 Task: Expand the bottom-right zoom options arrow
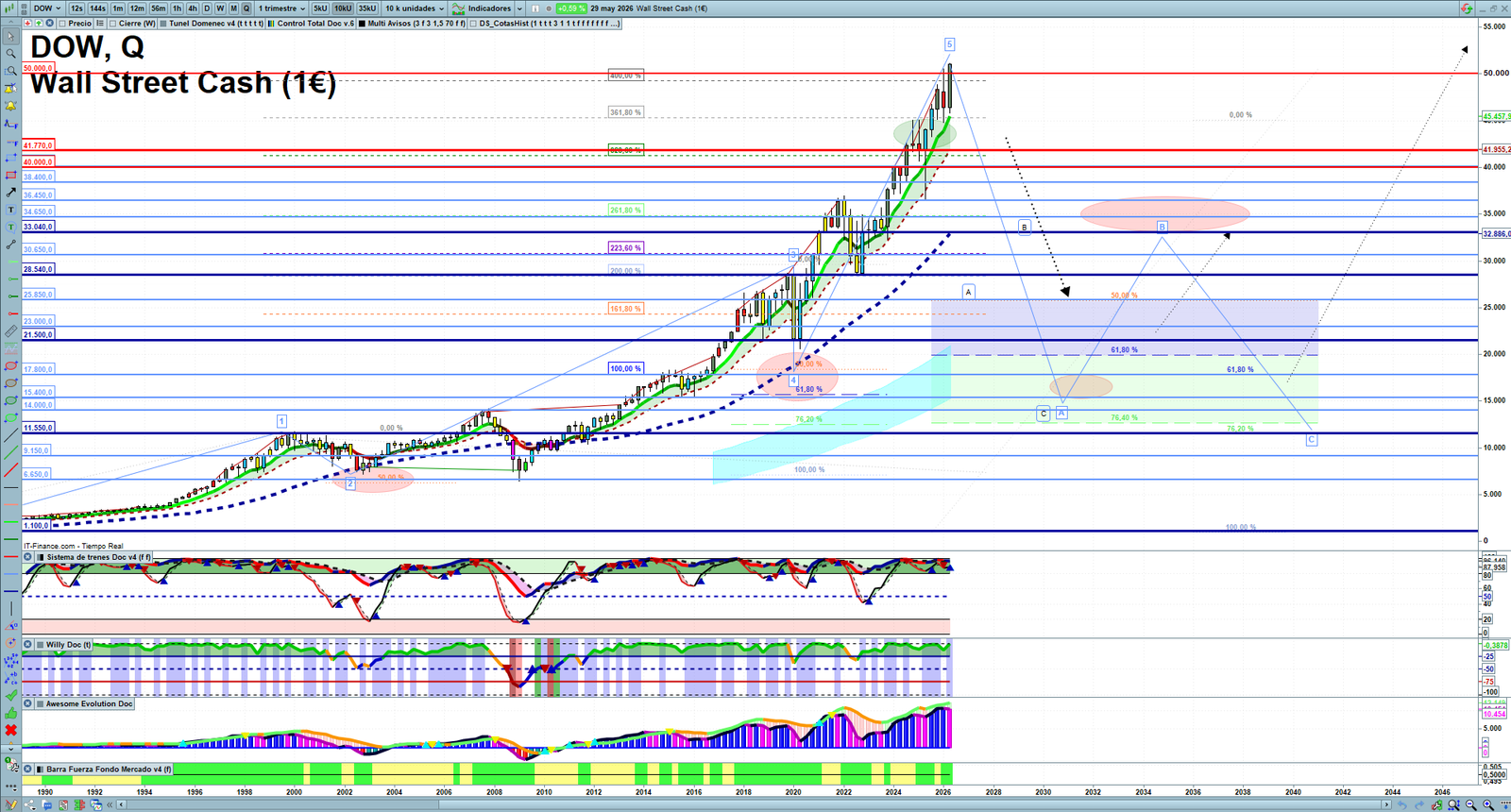[x=1505, y=804]
